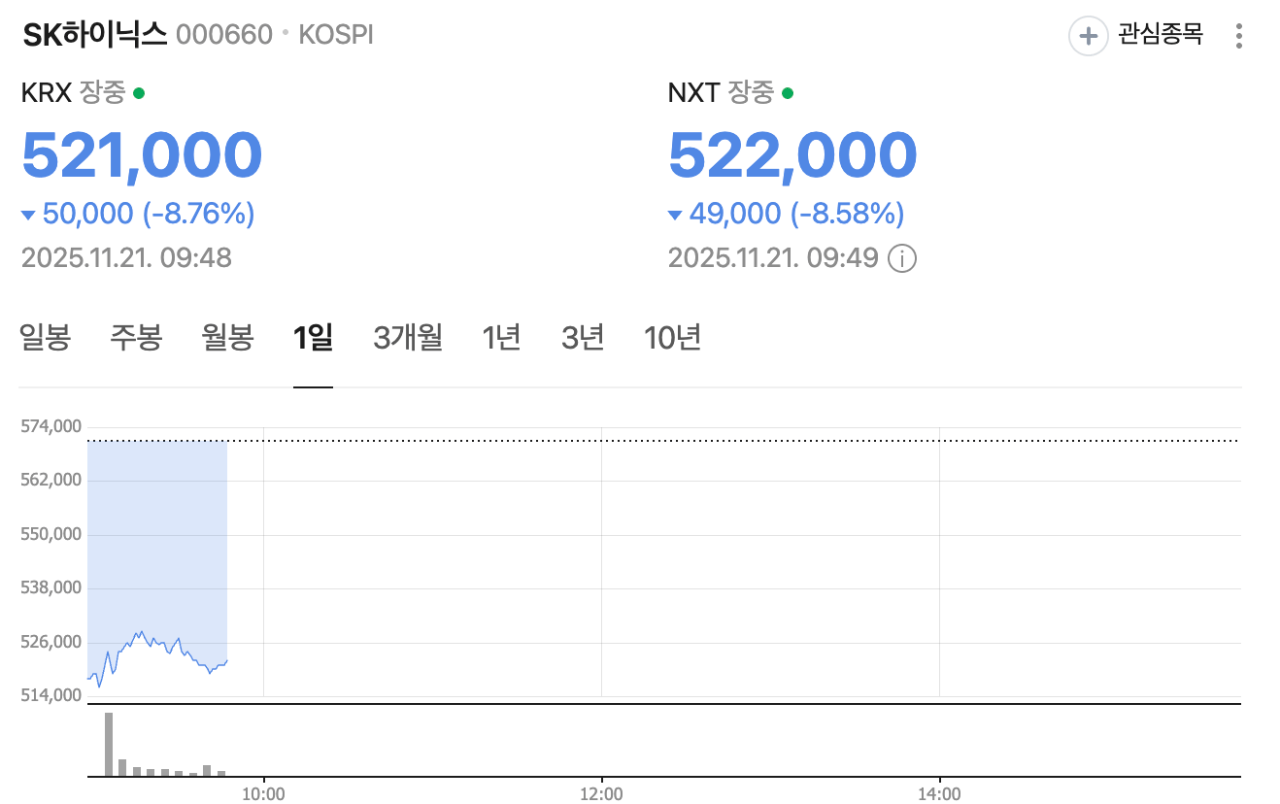The image size is (1280, 804).
Task: Click the info icon beside NXT timestamp
Action: (x=902, y=259)
